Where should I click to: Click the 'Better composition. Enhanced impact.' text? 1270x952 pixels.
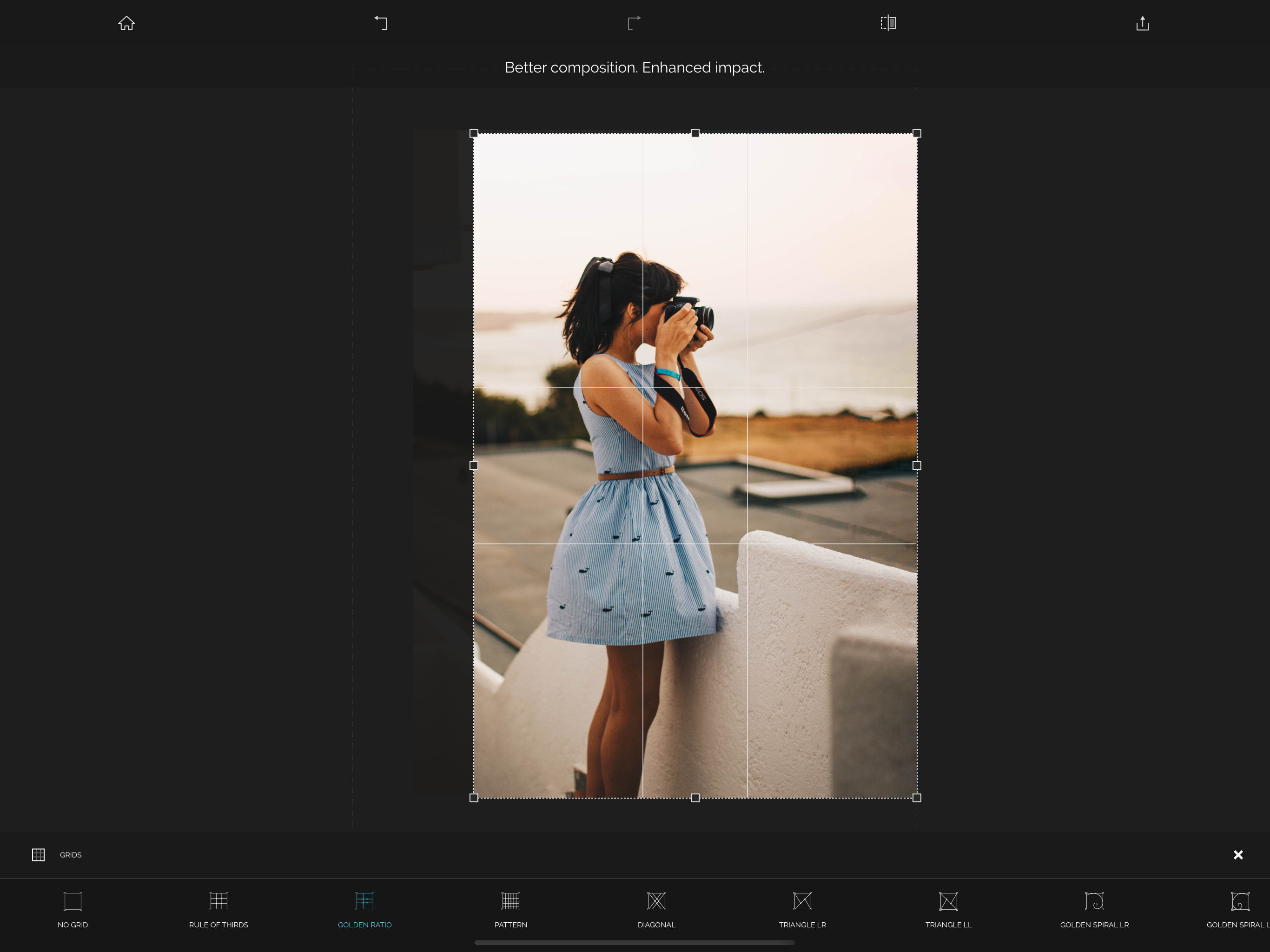(635, 67)
